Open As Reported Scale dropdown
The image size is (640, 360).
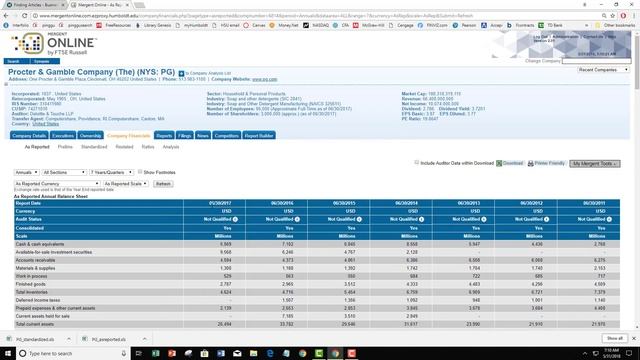(125, 184)
